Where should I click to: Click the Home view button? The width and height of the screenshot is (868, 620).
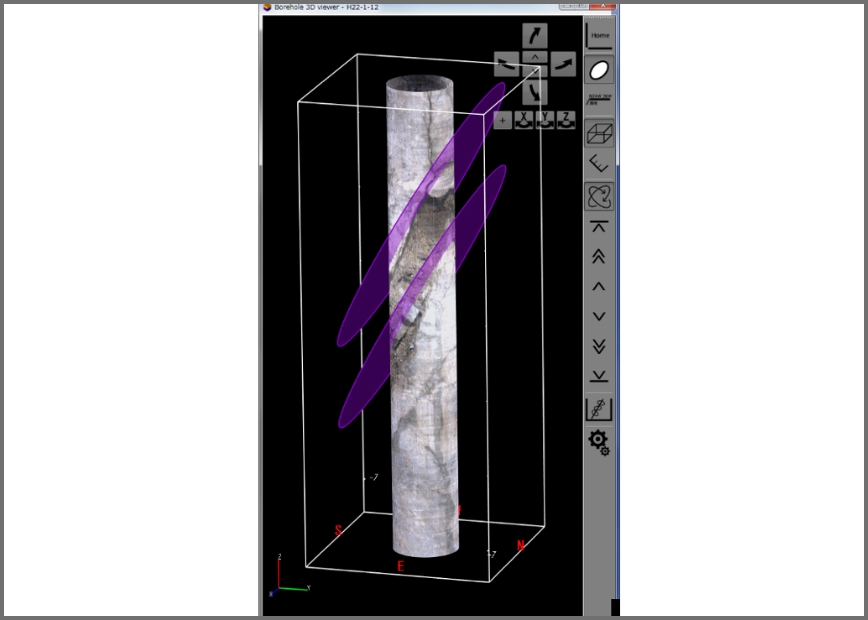pyautogui.click(x=599, y=36)
